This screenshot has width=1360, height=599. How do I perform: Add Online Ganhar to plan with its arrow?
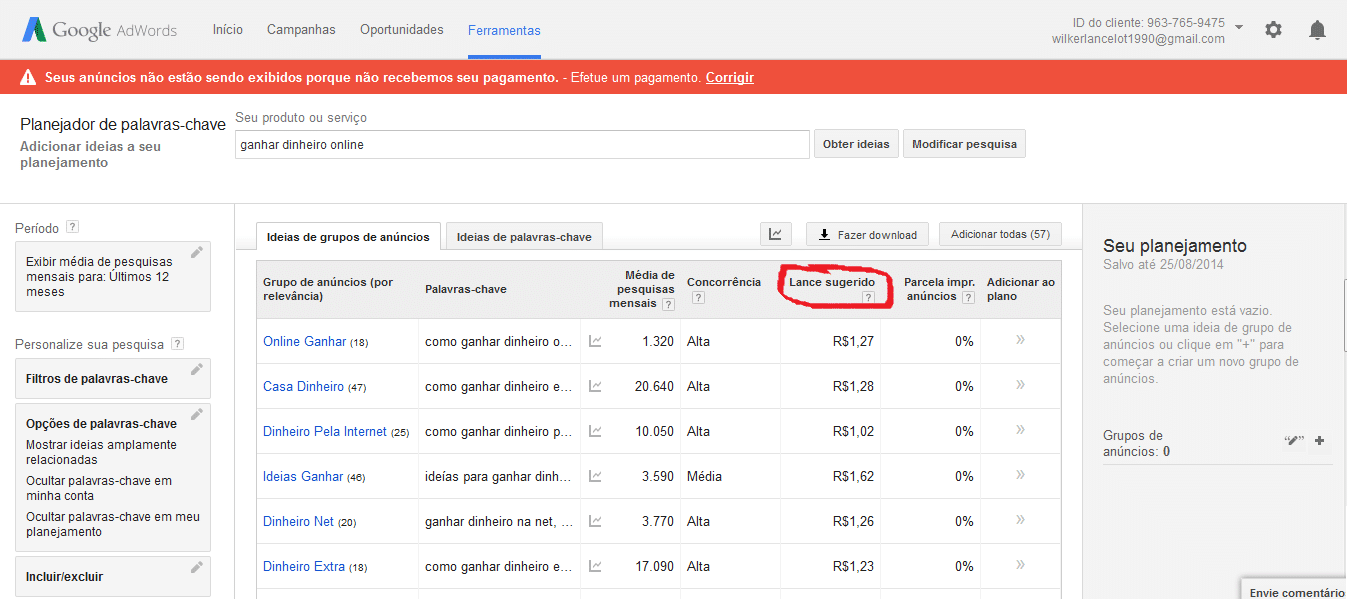tap(1020, 340)
